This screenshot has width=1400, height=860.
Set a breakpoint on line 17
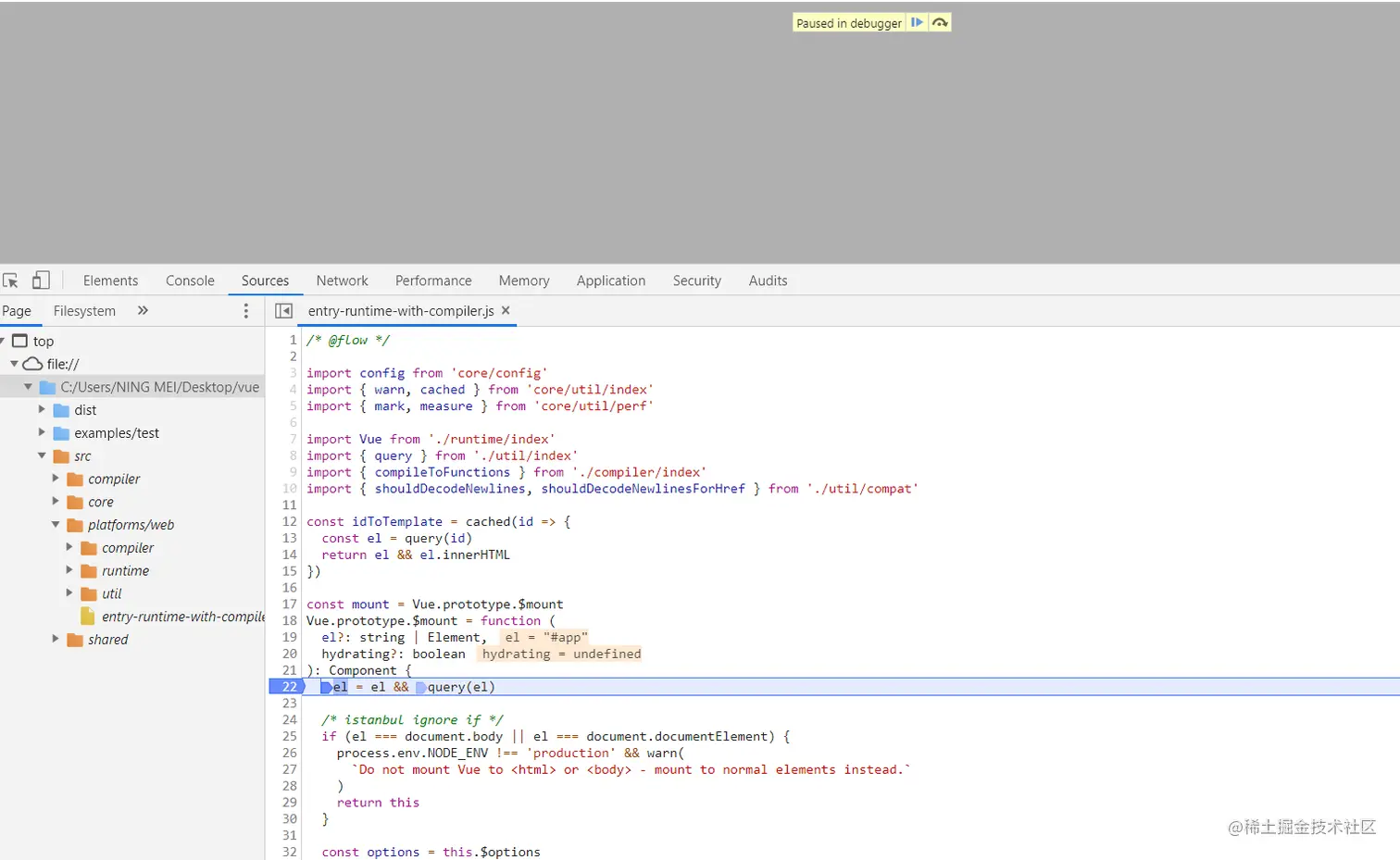(x=289, y=604)
